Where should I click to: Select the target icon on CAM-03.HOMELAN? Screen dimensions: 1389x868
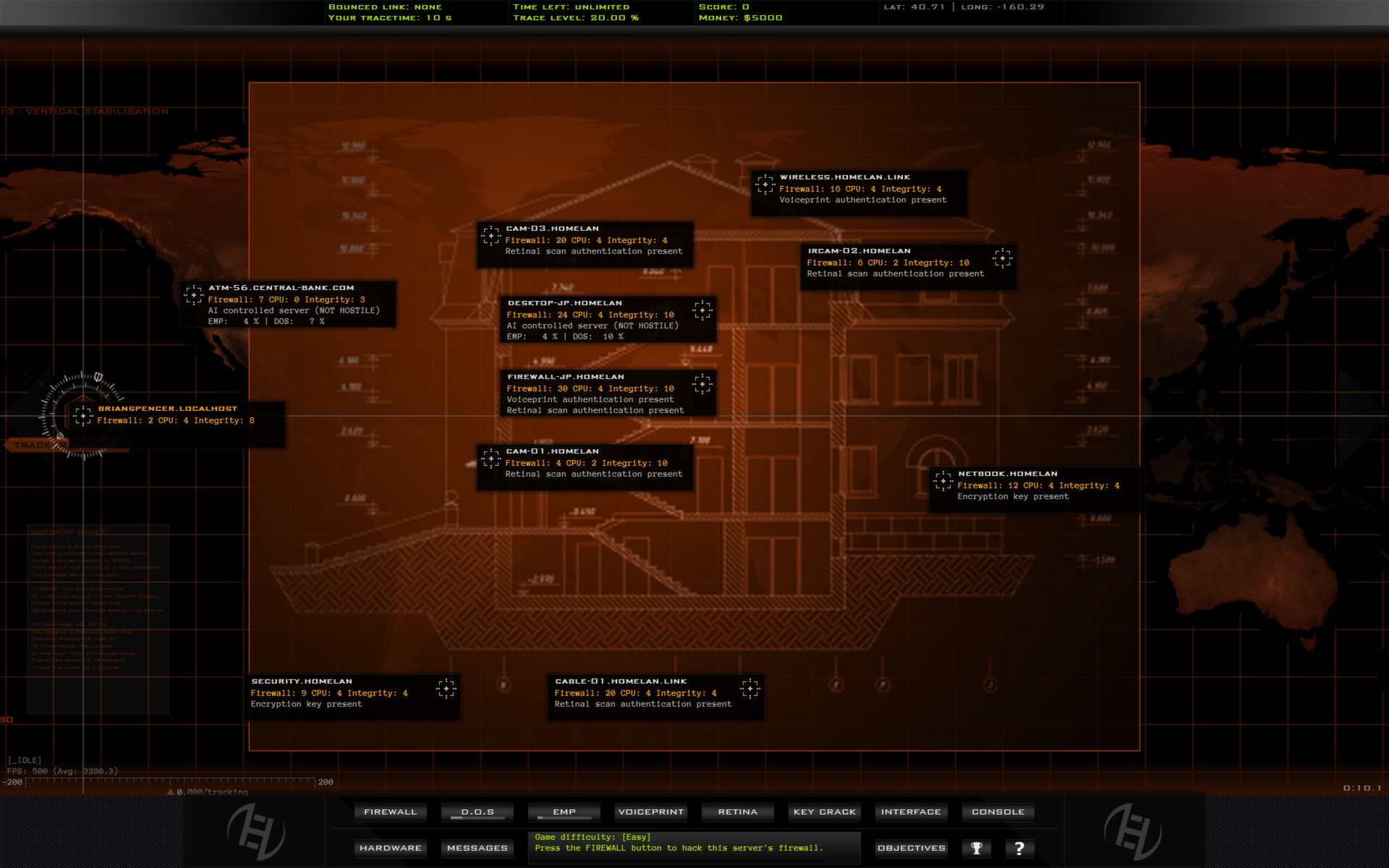pos(491,234)
